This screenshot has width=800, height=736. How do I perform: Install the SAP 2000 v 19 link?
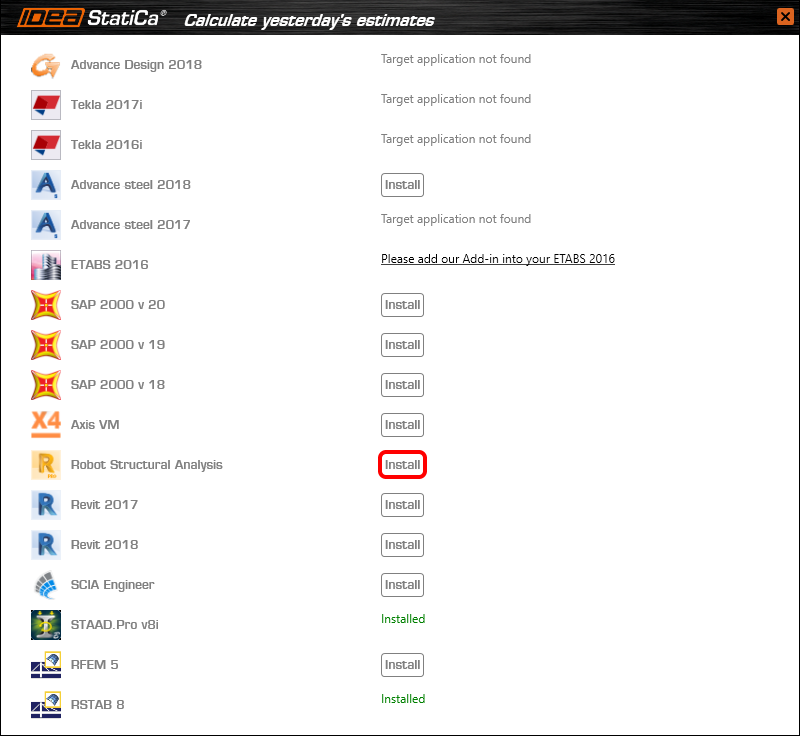click(x=402, y=345)
